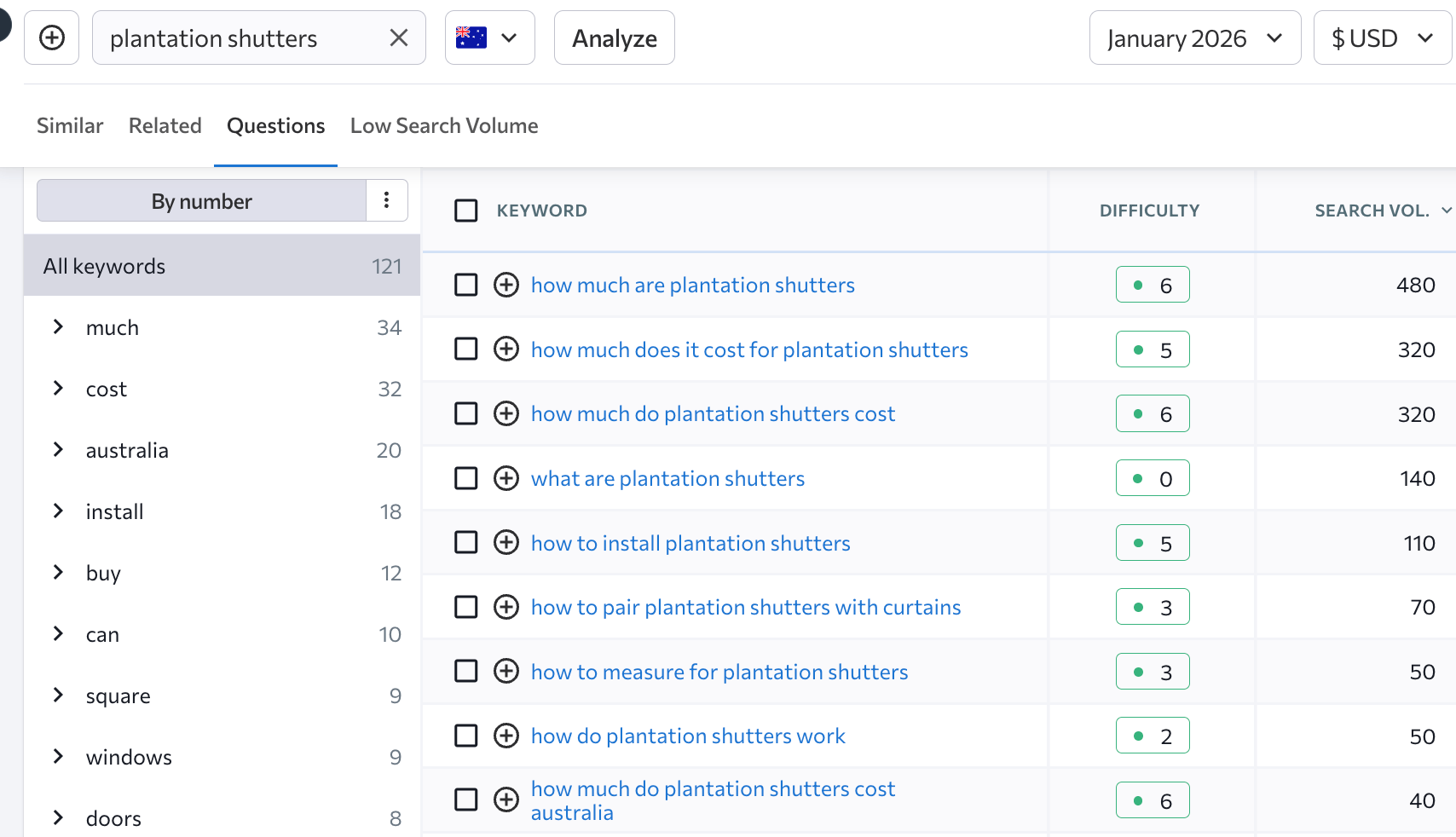1456x837 pixels.
Task: Check the select-all checkbox in Keyword header
Action: coord(466,211)
